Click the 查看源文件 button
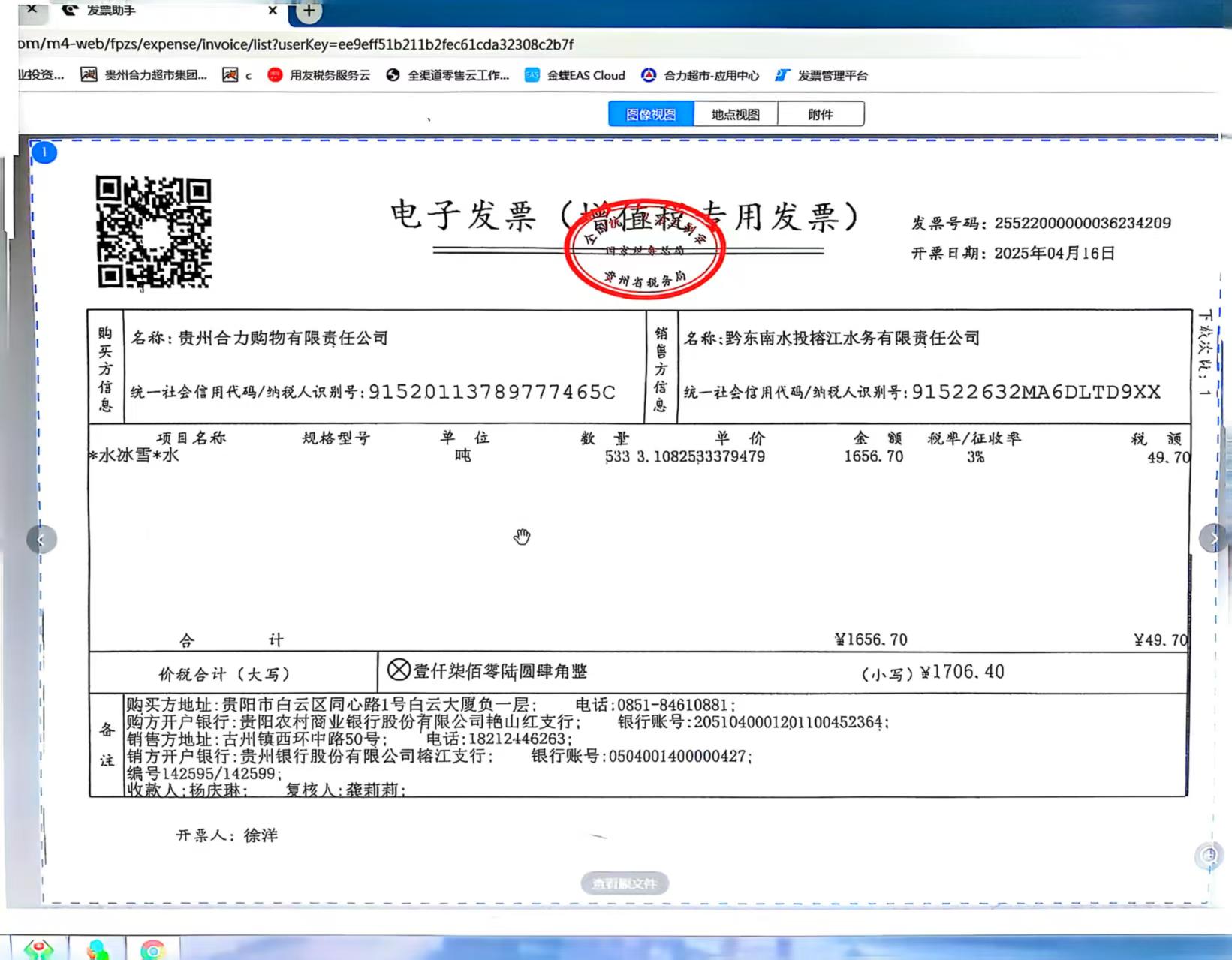The width and height of the screenshot is (1232, 960). pyautogui.click(x=625, y=883)
